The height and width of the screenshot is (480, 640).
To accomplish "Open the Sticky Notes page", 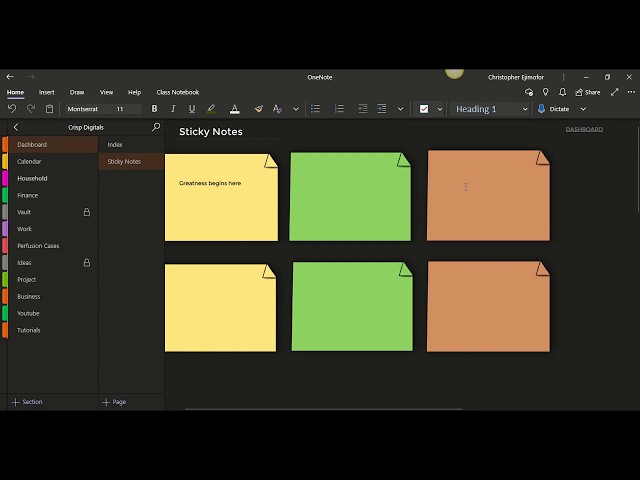I will pos(131,161).
